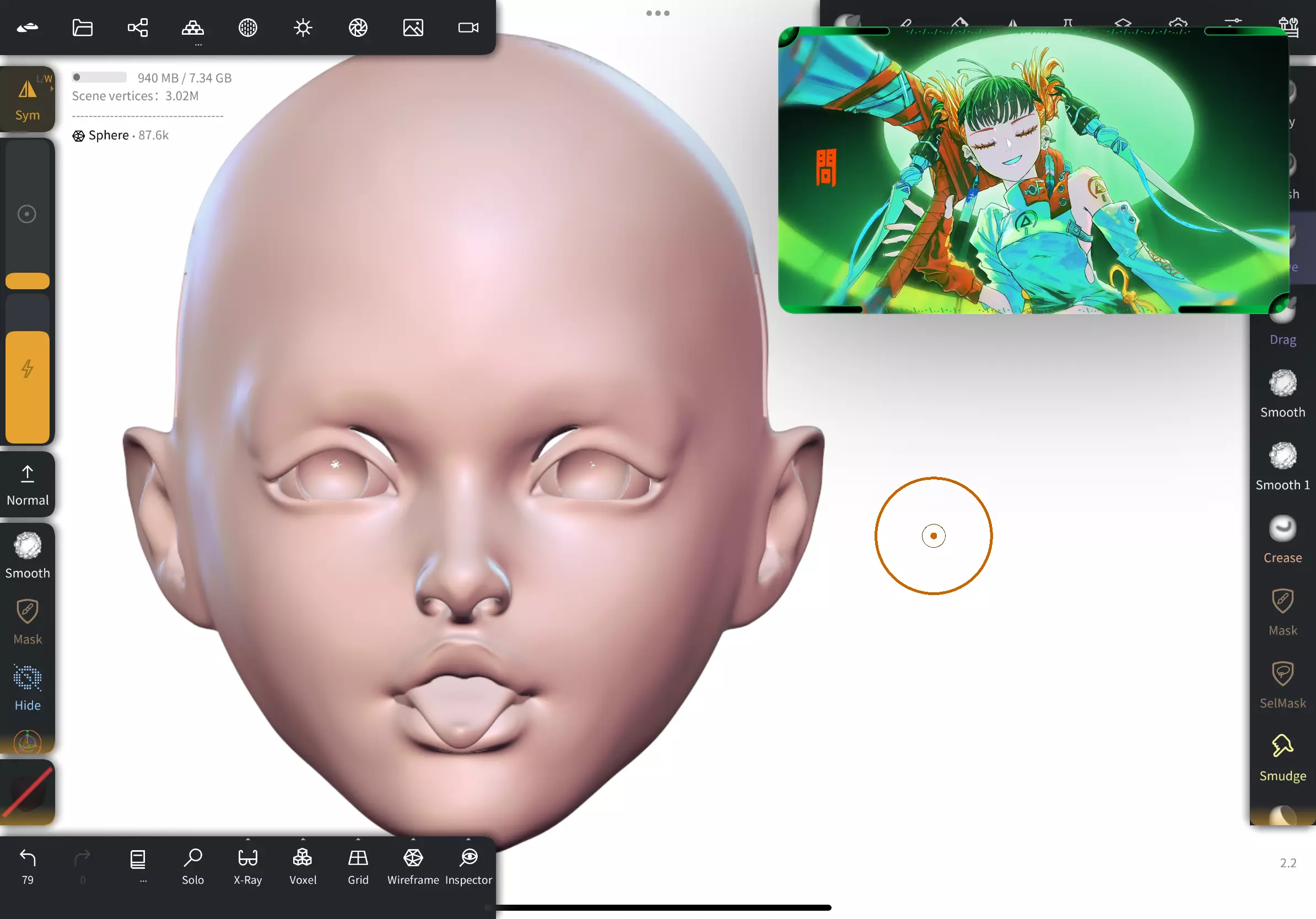Tap the Smooth shortcut on left sidebar
1316x919 pixels.
(28, 555)
